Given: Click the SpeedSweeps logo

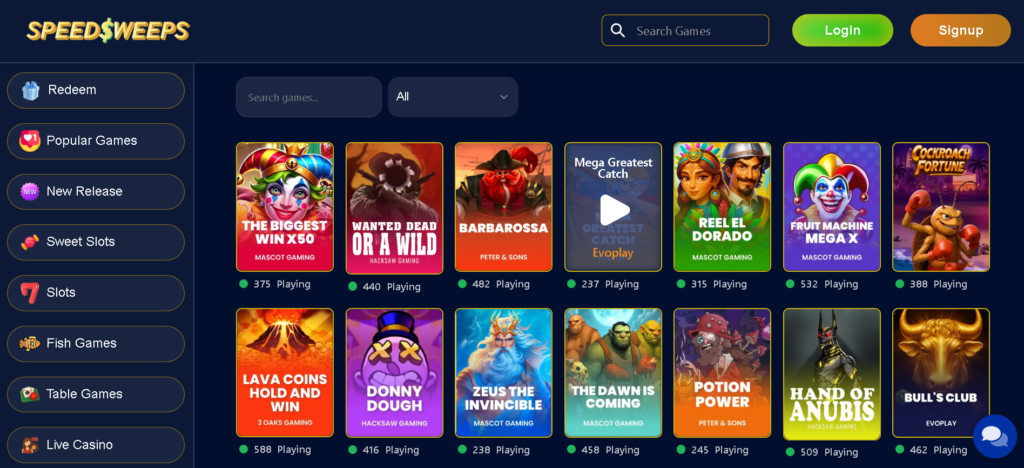Looking at the screenshot, I should coord(108,31).
